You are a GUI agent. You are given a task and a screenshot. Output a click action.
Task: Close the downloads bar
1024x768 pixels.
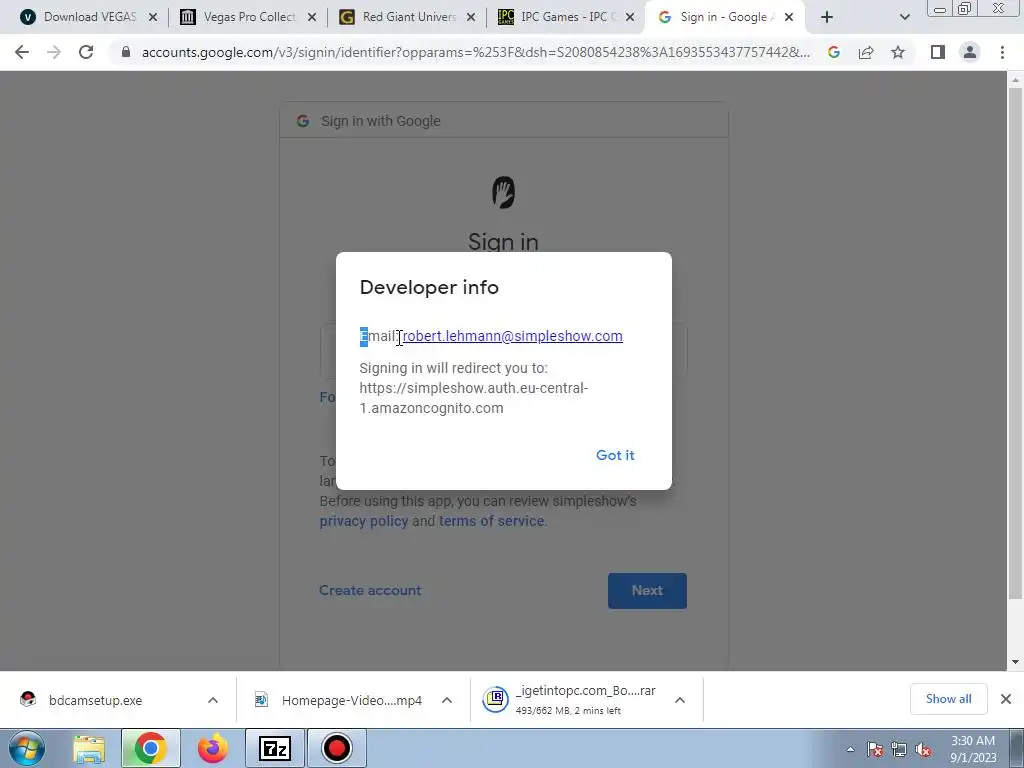(x=1006, y=699)
